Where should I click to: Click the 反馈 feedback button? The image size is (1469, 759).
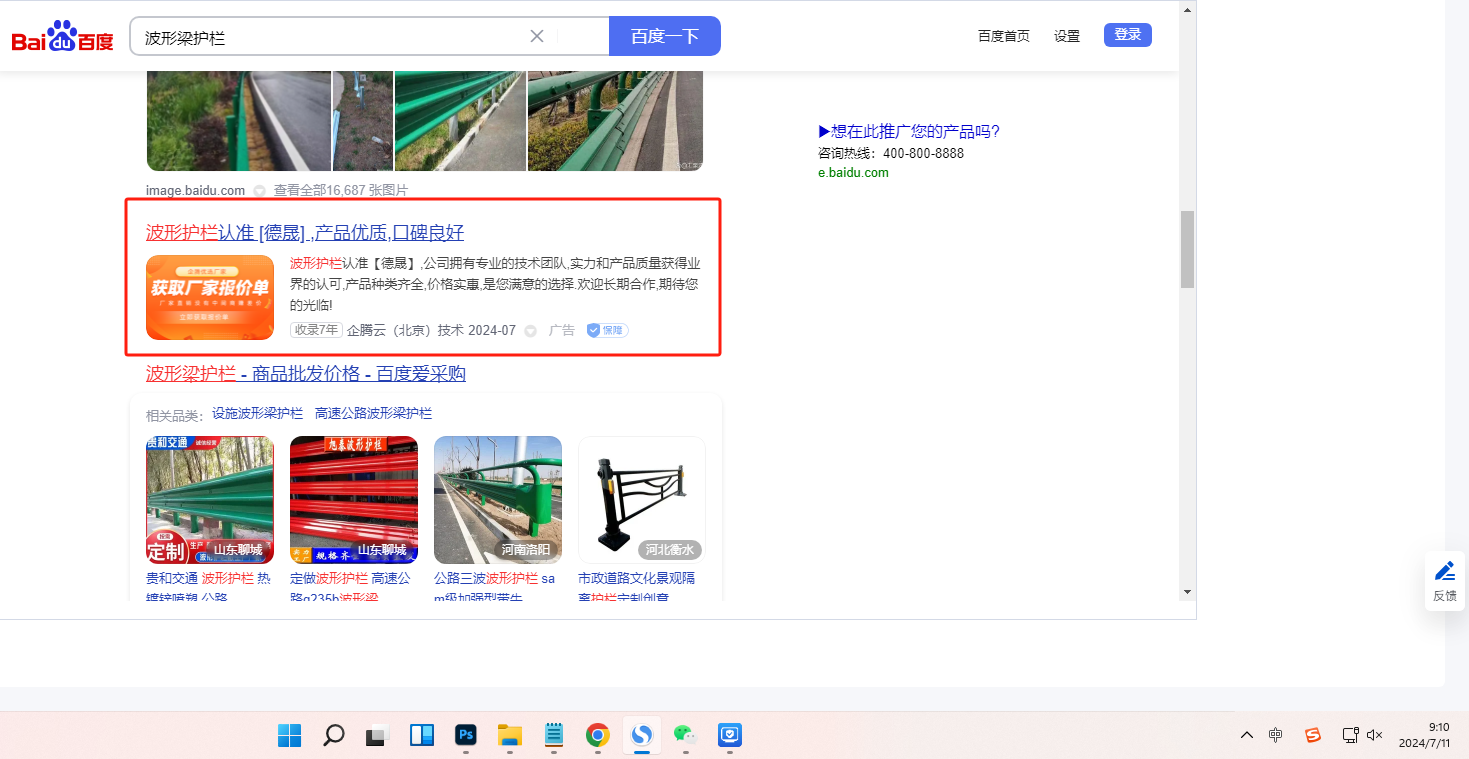(x=1445, y=581)
